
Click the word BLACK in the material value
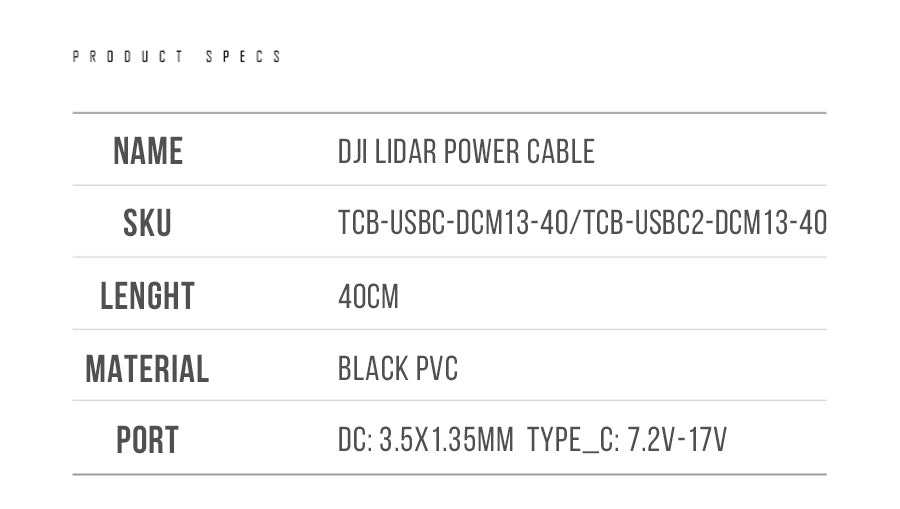[368, 369]
